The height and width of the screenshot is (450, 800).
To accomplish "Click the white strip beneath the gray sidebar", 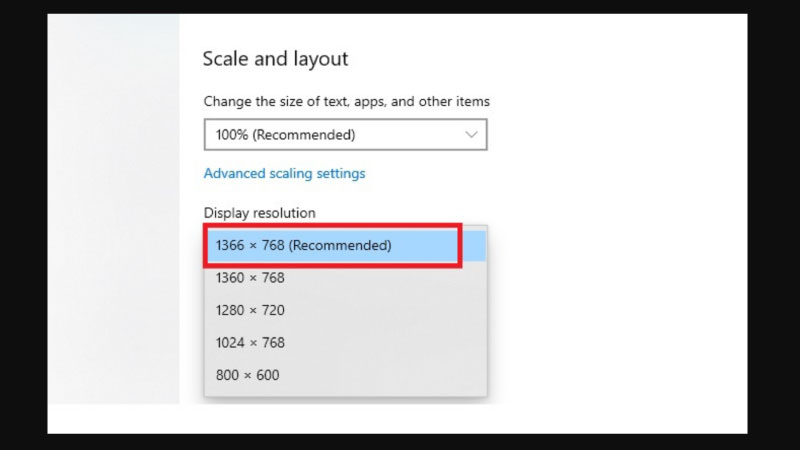I will coord(112,418).
